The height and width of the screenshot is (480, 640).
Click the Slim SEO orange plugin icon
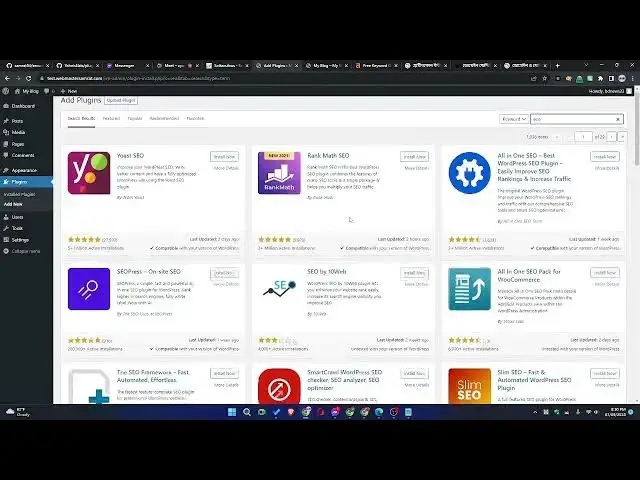click(x=469, y=386)
